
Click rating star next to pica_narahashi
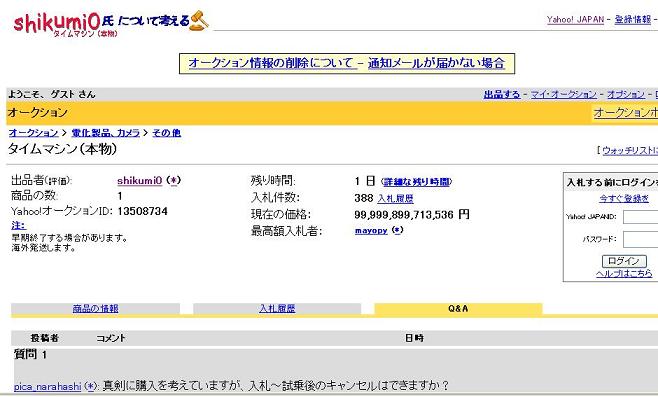tap(91, 386)
